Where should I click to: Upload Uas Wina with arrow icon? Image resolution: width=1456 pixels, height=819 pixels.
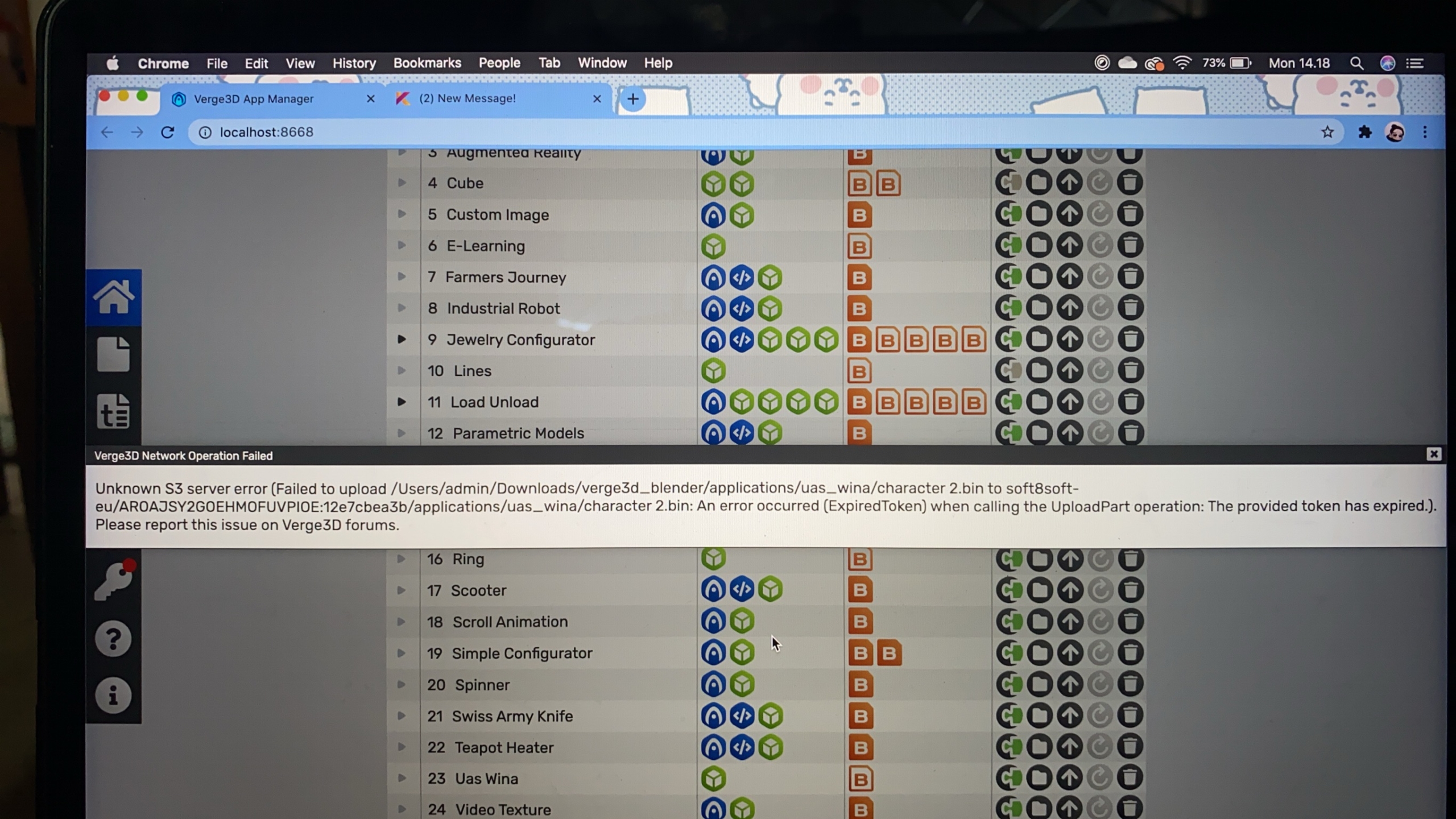(x=1070, y=777)
